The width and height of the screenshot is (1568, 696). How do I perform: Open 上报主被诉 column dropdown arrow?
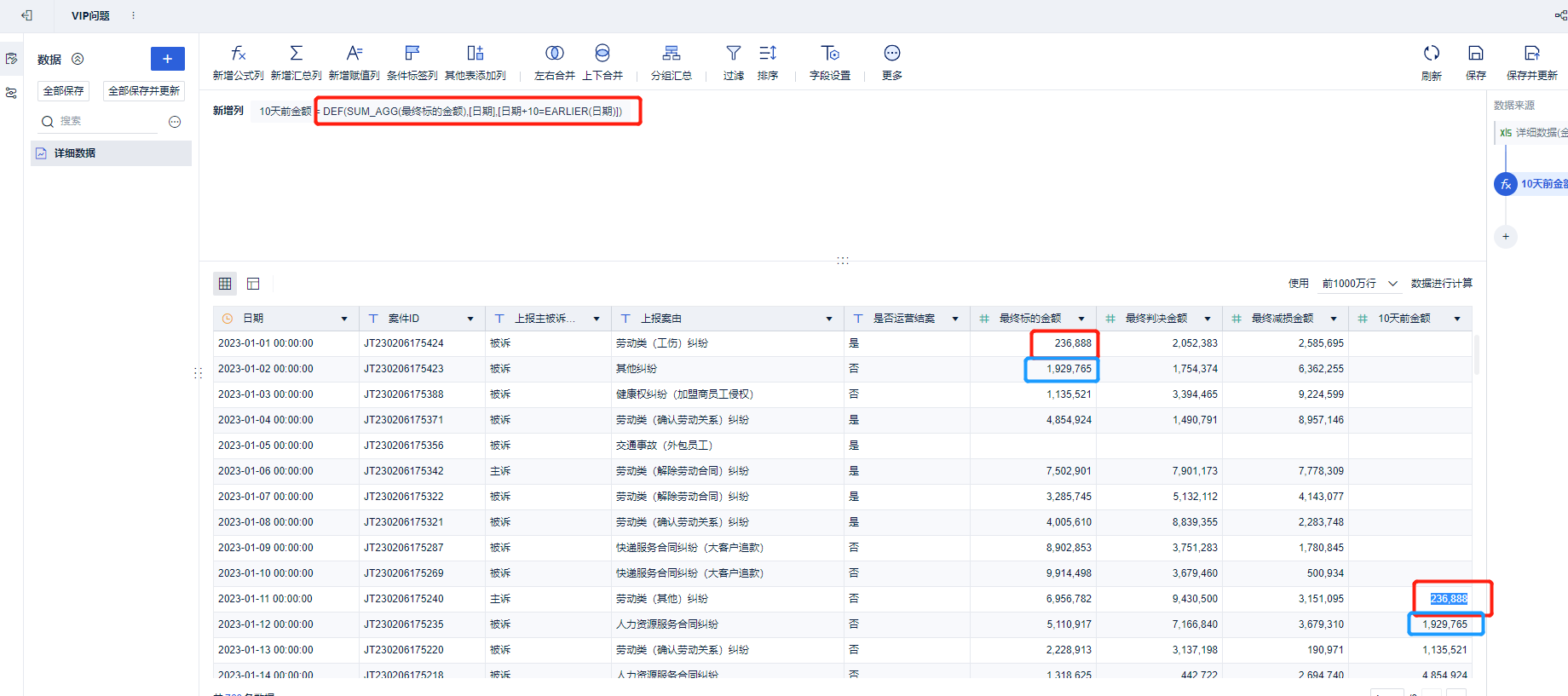[x=597, y=319]
